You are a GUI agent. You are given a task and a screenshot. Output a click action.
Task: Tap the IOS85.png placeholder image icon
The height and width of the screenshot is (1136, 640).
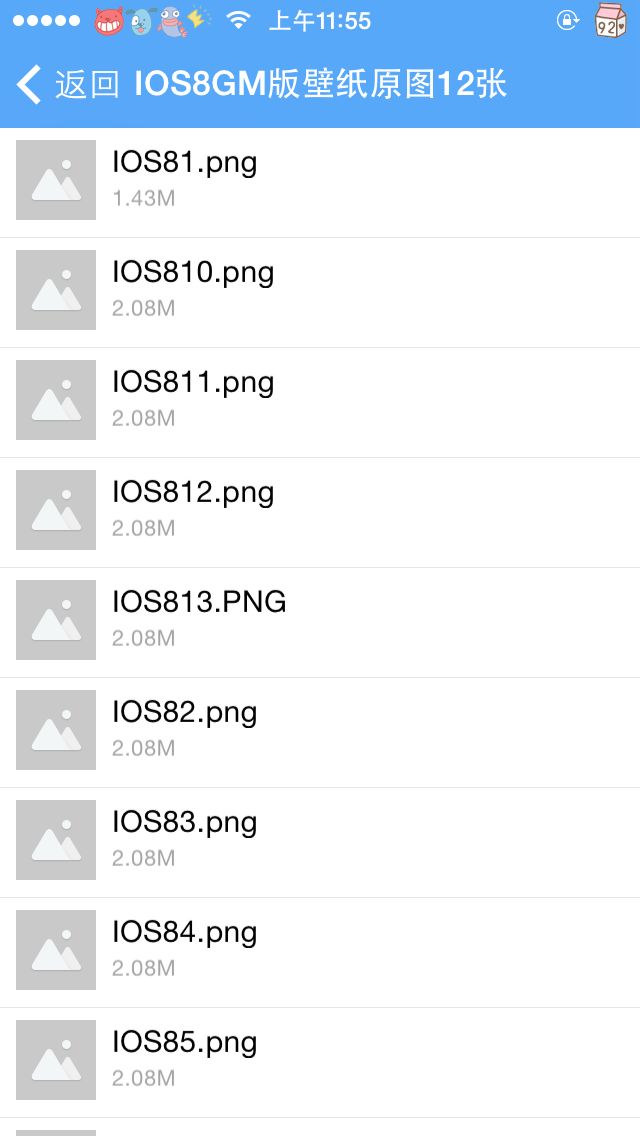pos(56,1060)
